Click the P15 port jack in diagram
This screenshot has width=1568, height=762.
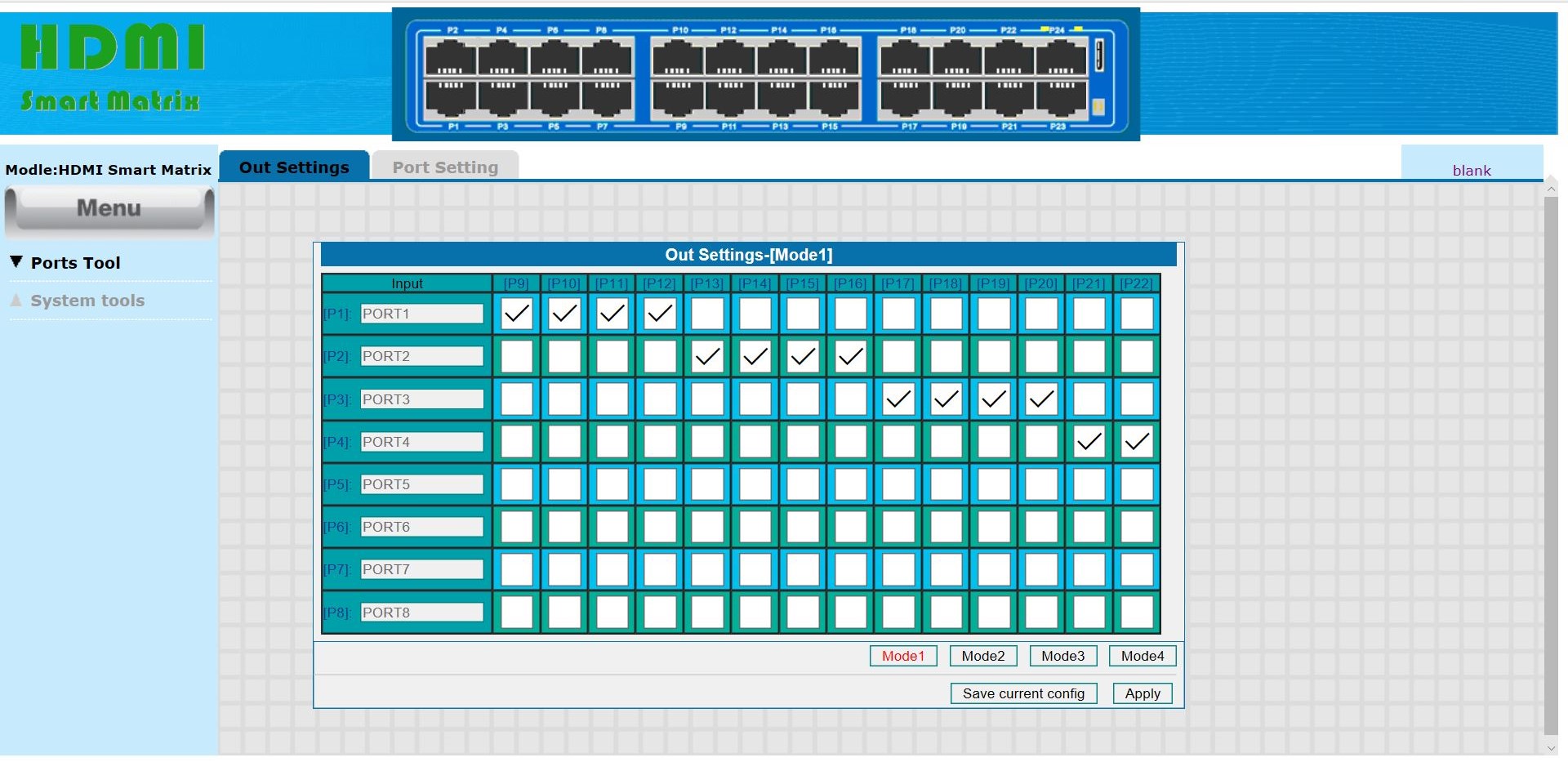pyautogui.click(x=834, y=97)
